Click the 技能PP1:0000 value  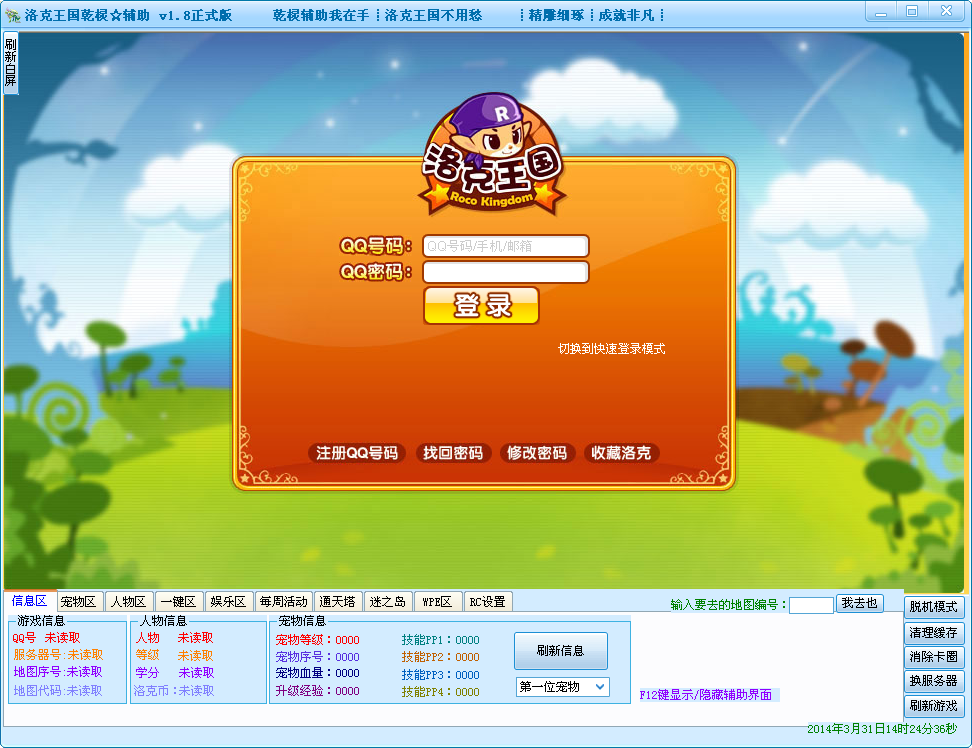pos(441,640)
